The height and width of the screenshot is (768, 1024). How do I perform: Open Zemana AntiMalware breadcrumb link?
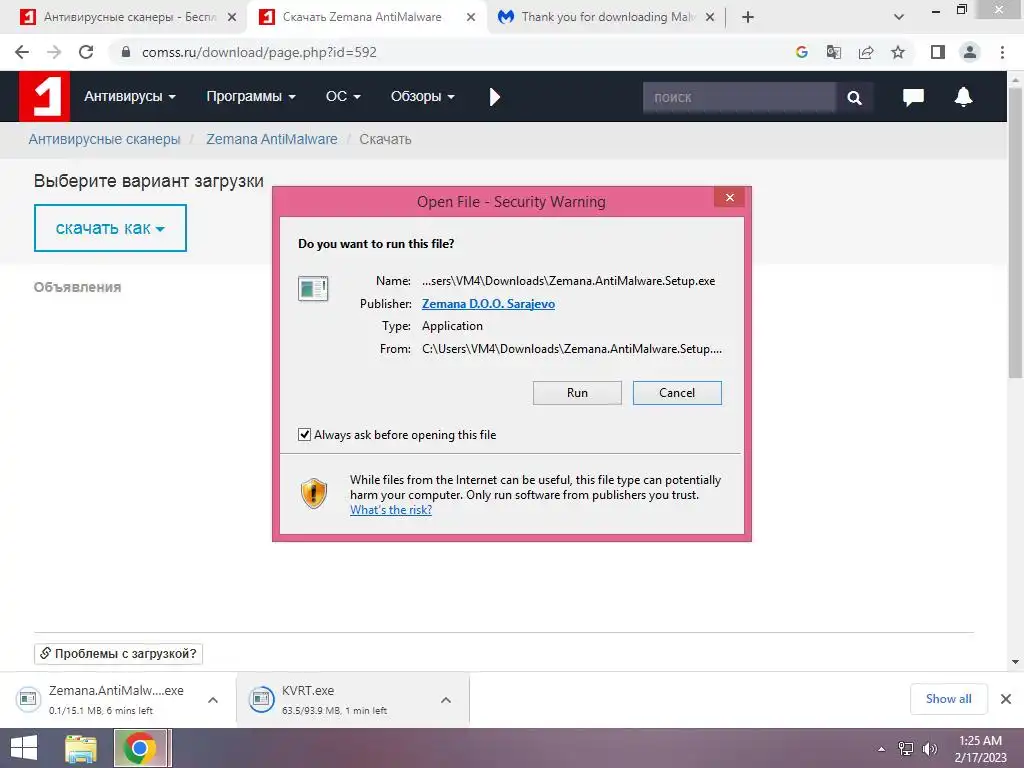click(x=272, y=139)
